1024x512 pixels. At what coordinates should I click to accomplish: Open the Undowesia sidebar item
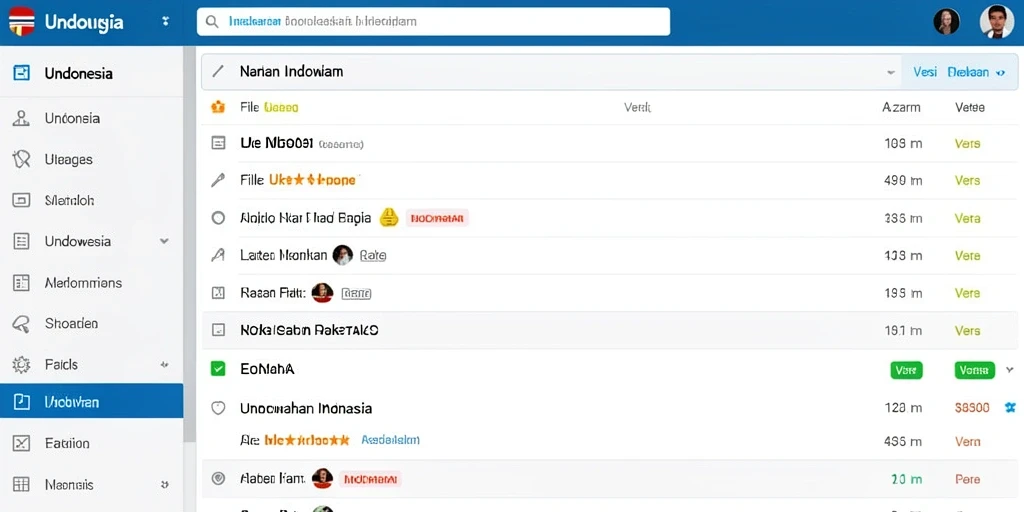coord(91,241)
